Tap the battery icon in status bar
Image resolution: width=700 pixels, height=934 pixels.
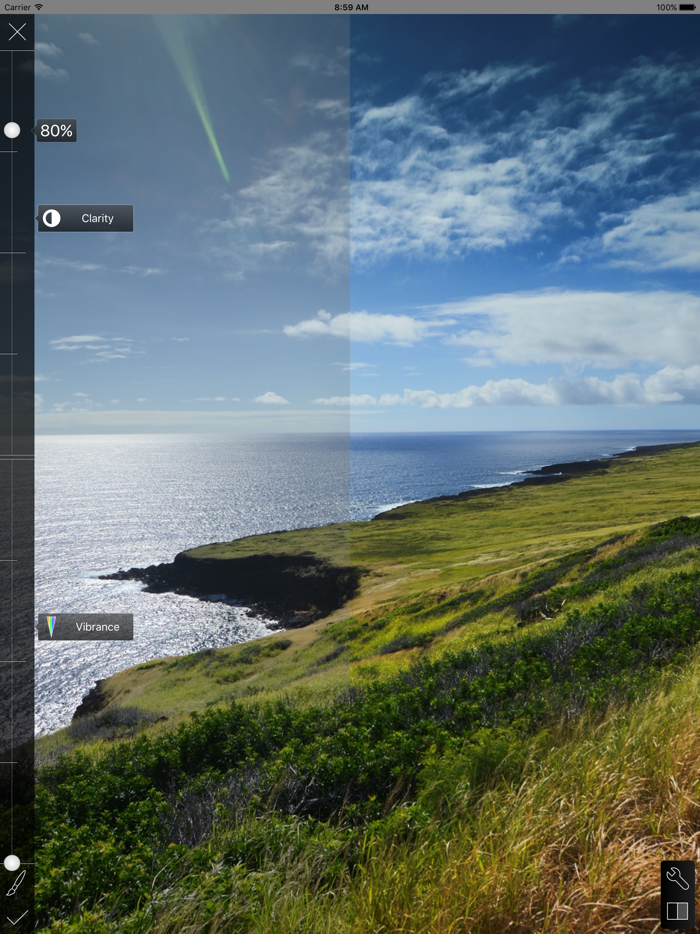pos(688,7)
